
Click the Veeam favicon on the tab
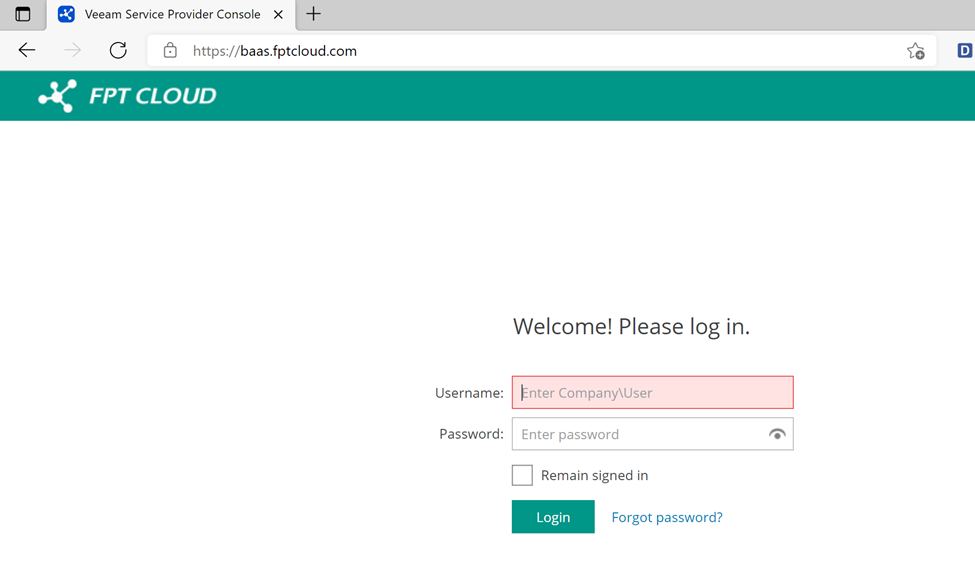click(x=66, y=14)
